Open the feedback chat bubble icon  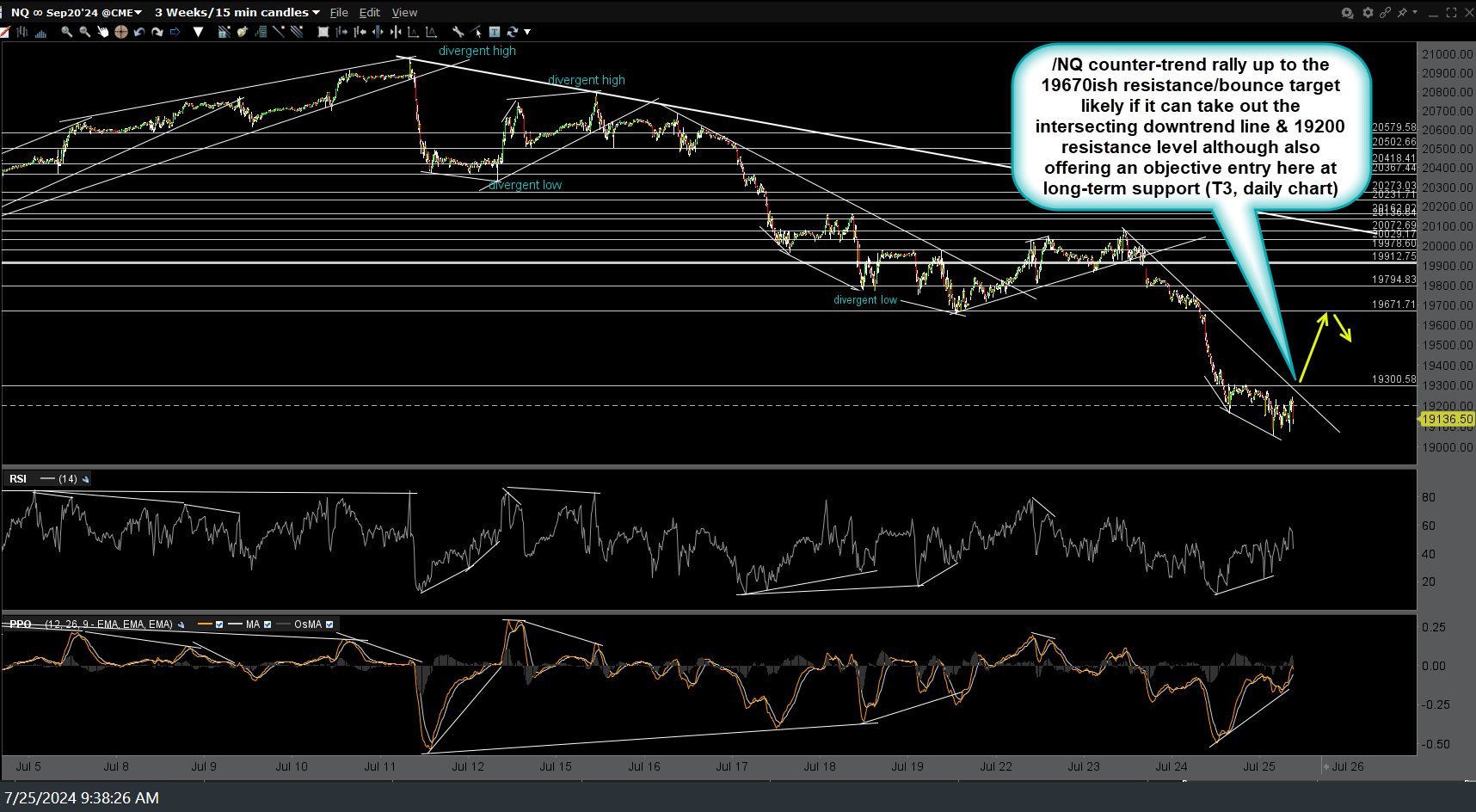(1348, 12)
